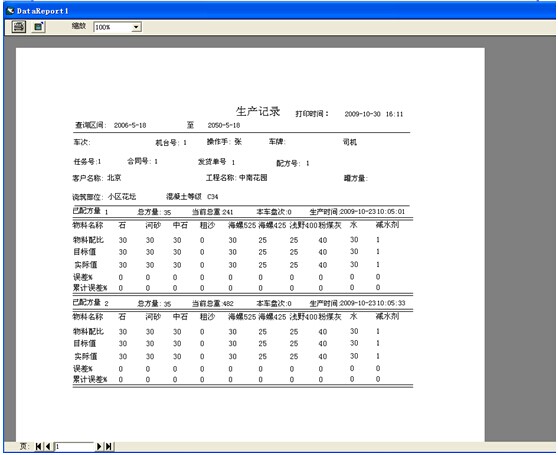Click the query start date 2006-5-18
The width and height of the screenshot is (558, 455).
tap(130, 125)
